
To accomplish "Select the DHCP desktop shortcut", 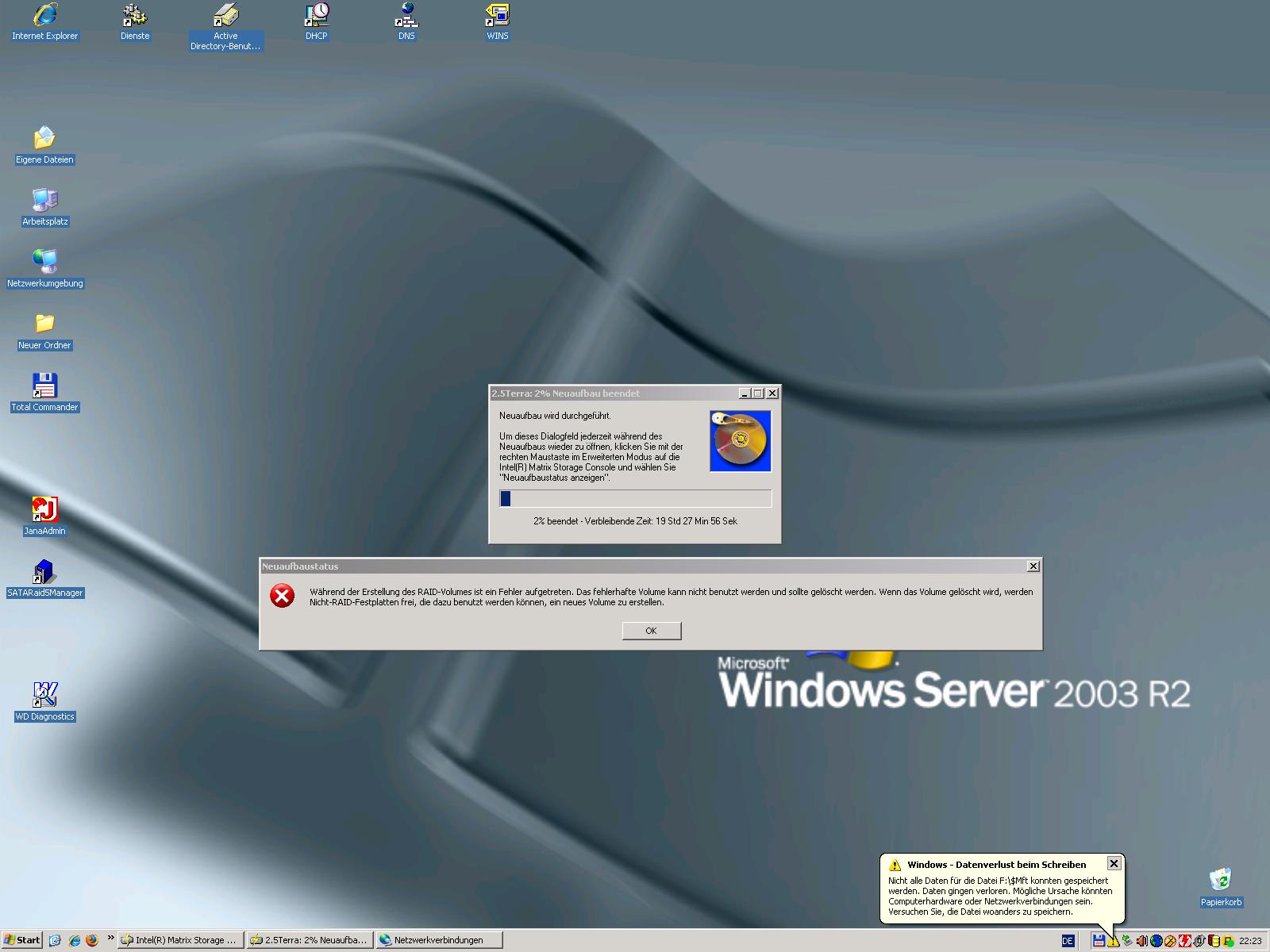I will click(x=317, y=22).
